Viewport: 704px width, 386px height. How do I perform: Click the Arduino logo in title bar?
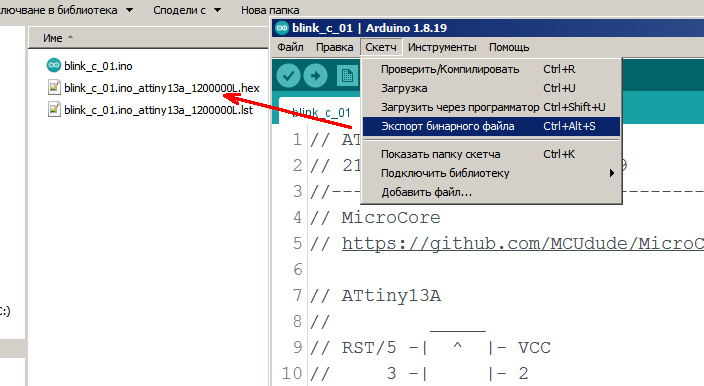[x=282, y=28]
